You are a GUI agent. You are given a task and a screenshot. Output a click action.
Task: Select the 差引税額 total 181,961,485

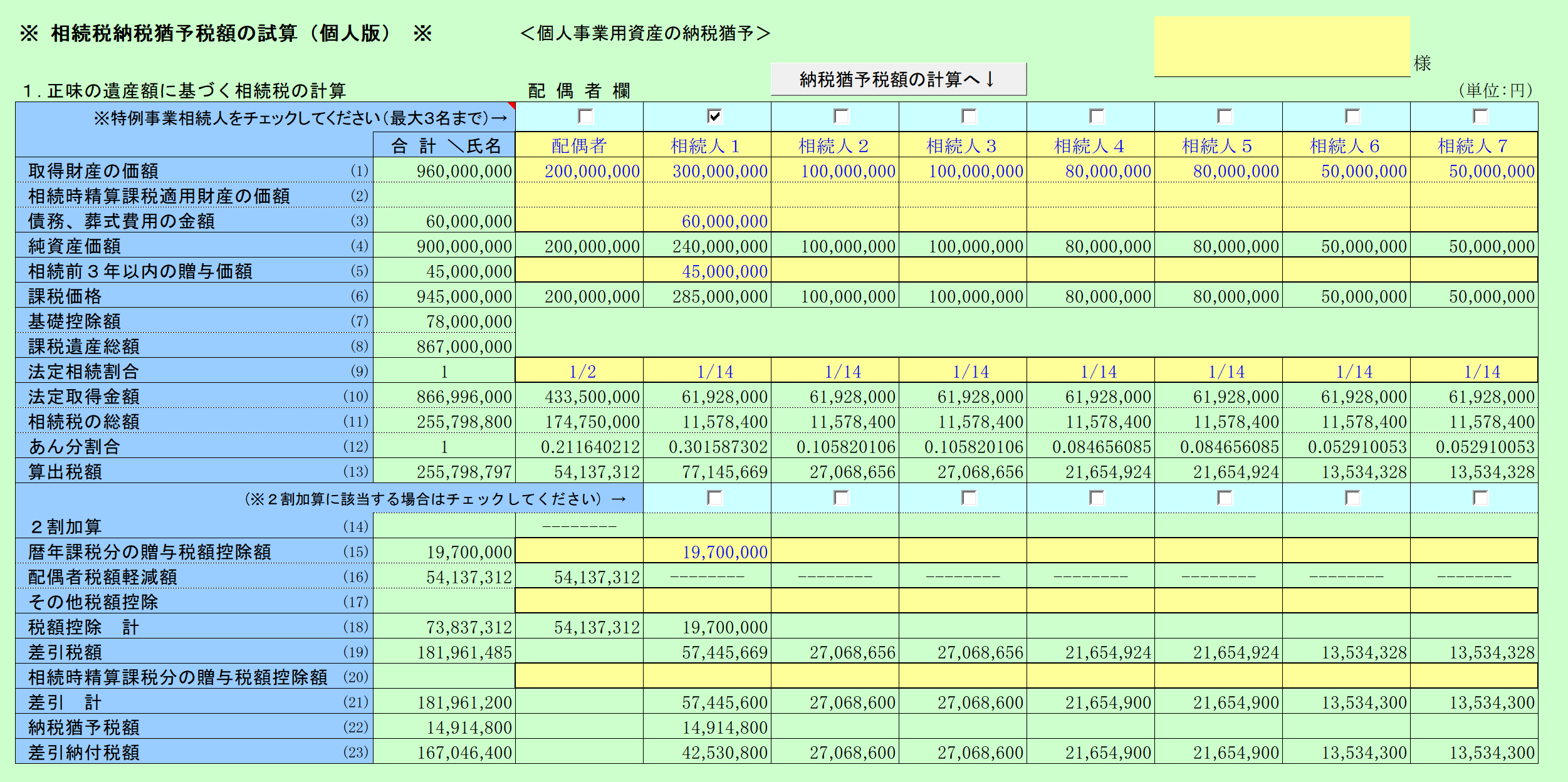444,651
